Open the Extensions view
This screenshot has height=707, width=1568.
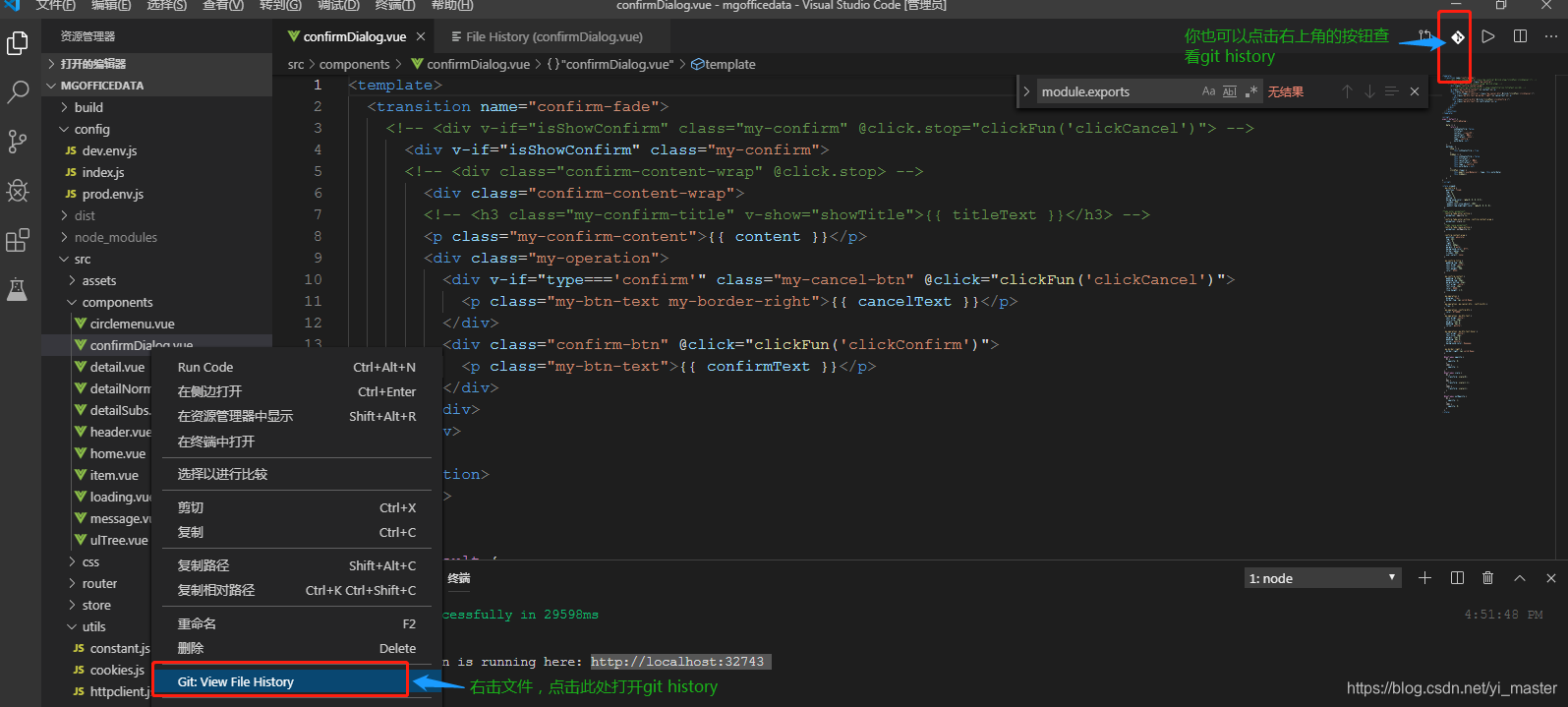(x=18, y=240)
